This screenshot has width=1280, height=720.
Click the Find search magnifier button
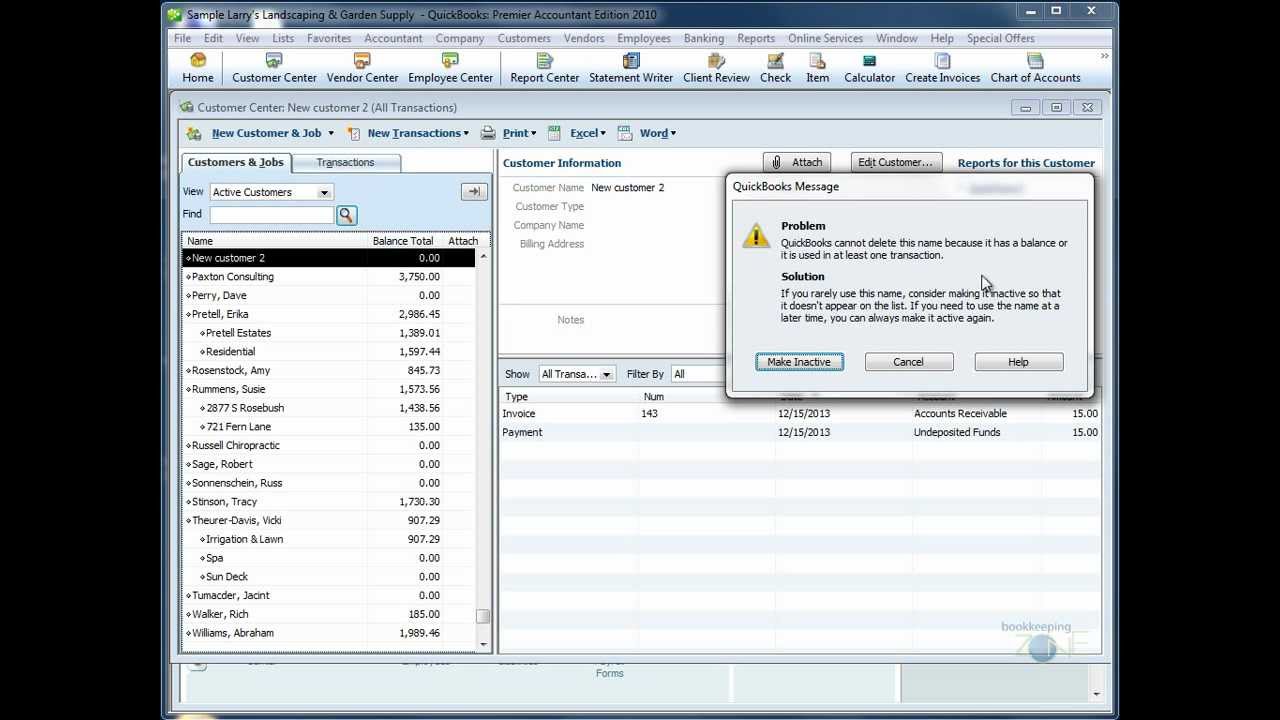pos(346,215)
